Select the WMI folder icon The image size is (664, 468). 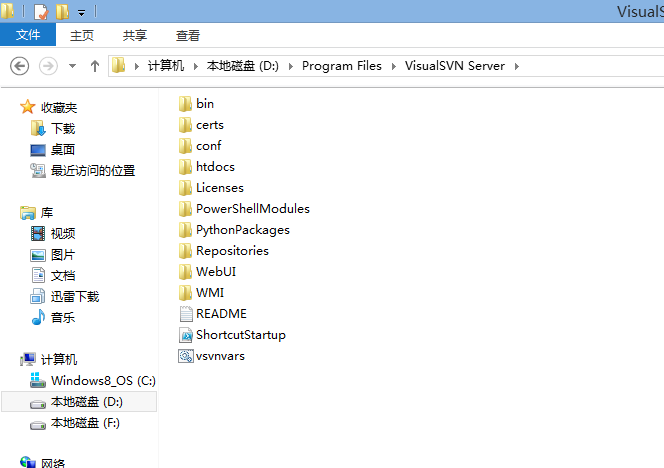coord(185,293)
